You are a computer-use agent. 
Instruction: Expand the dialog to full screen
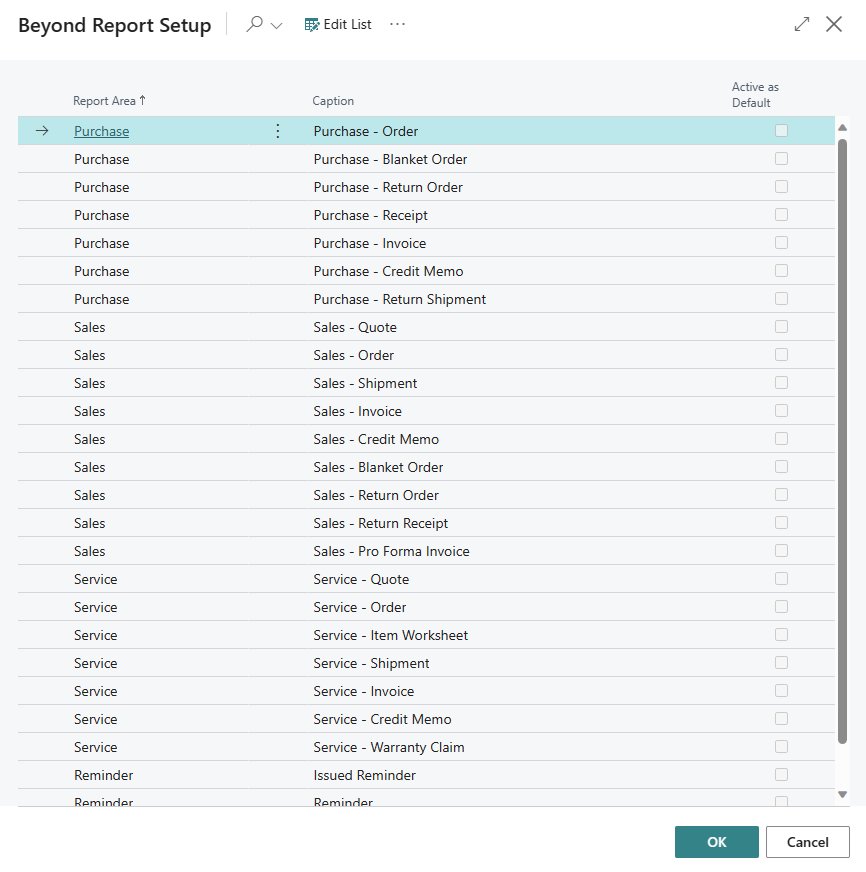click(x=802, y=25)
